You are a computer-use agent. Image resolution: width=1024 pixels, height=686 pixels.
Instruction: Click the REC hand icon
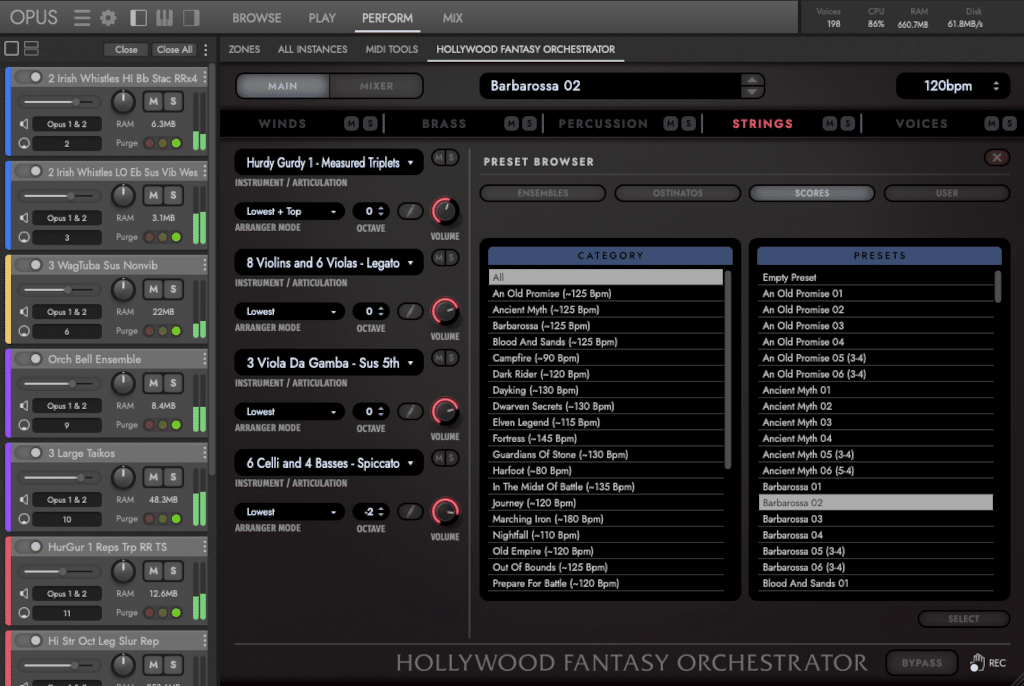pos(977,662)
